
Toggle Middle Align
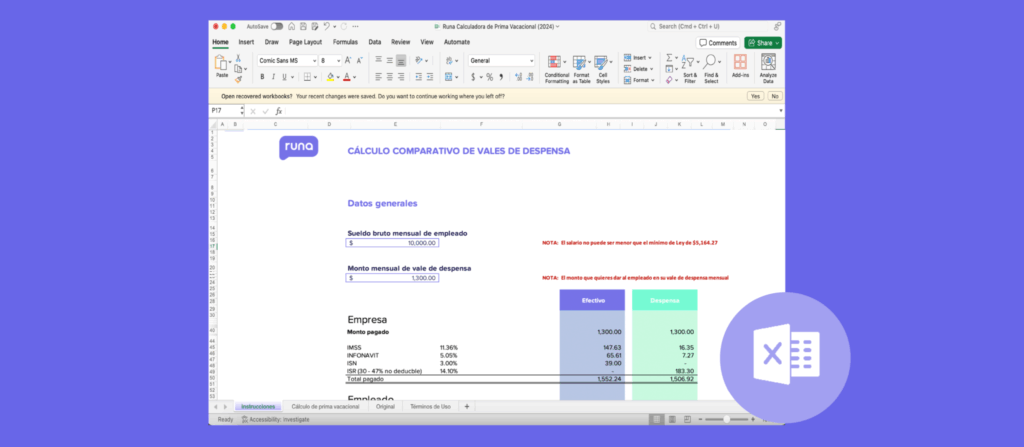(390, 60)
